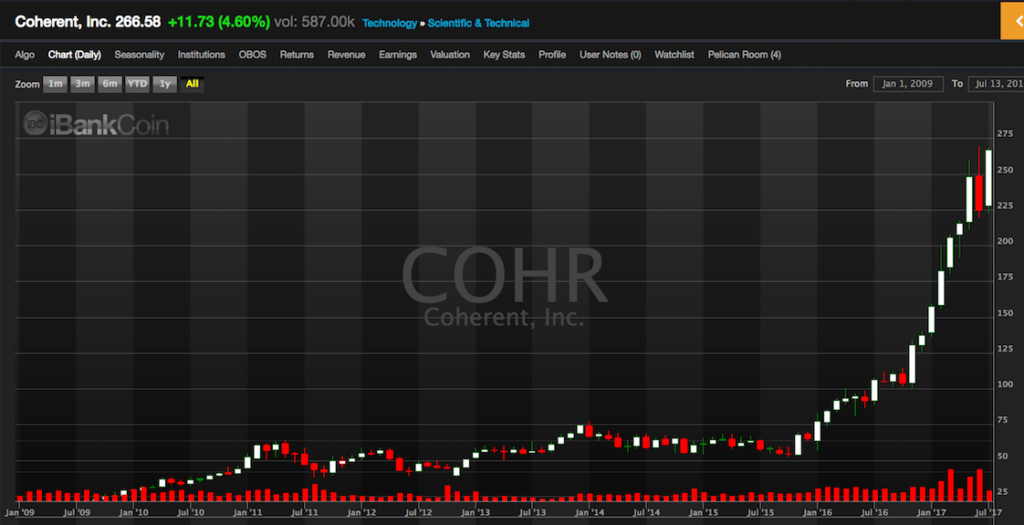This screenshot has height=525, width=1024.
Task: Follow the Technology sector link
Action: 389,24
